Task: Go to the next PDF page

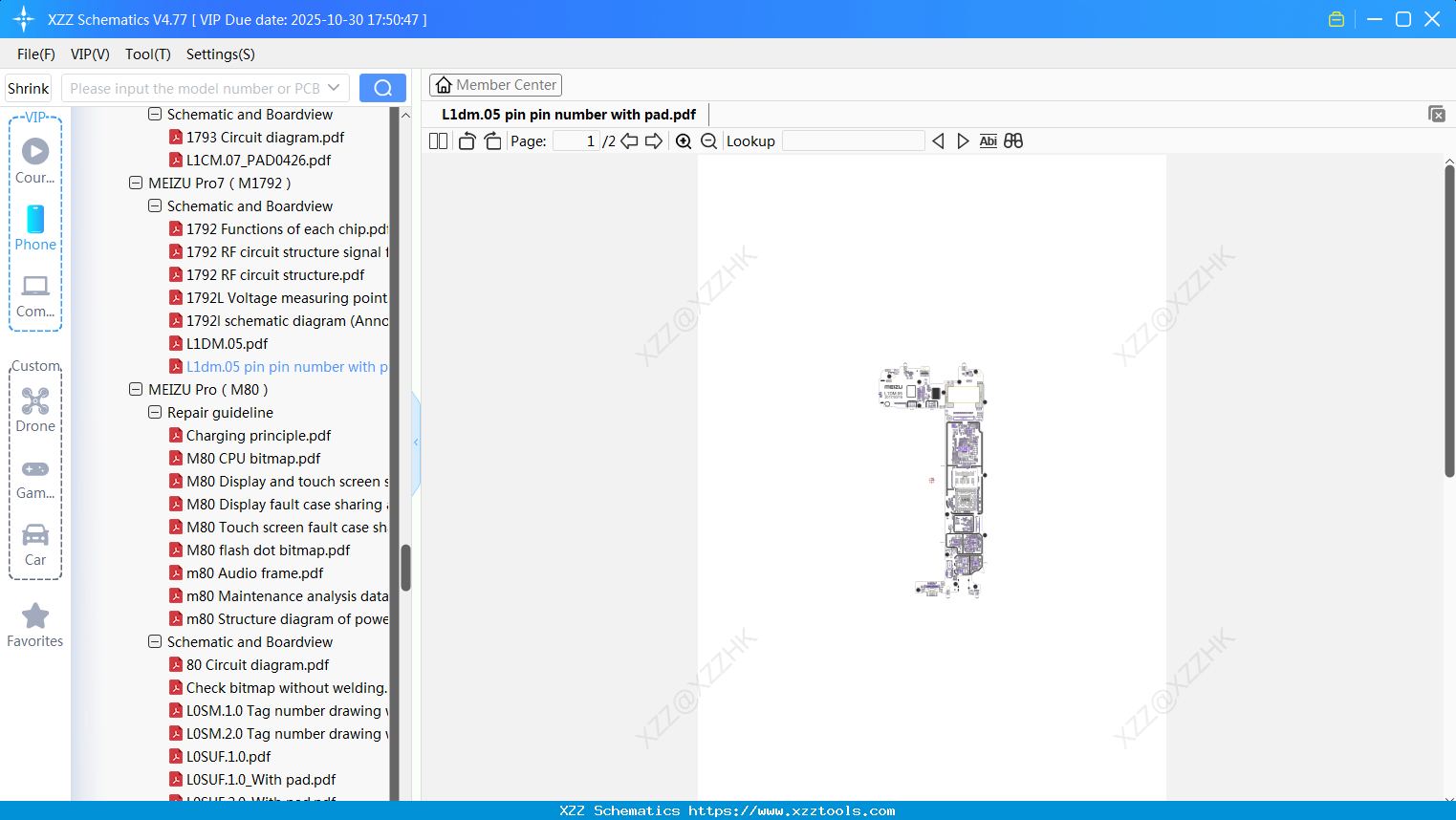Action: click(654, 141)
